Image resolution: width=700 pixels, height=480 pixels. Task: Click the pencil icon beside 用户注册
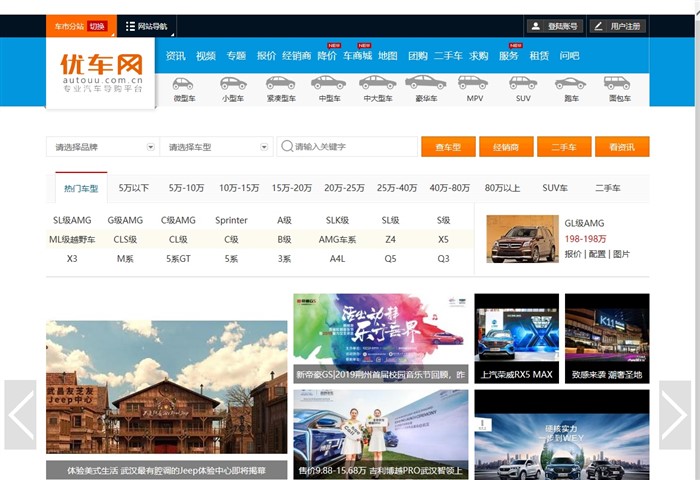[598, 26]
